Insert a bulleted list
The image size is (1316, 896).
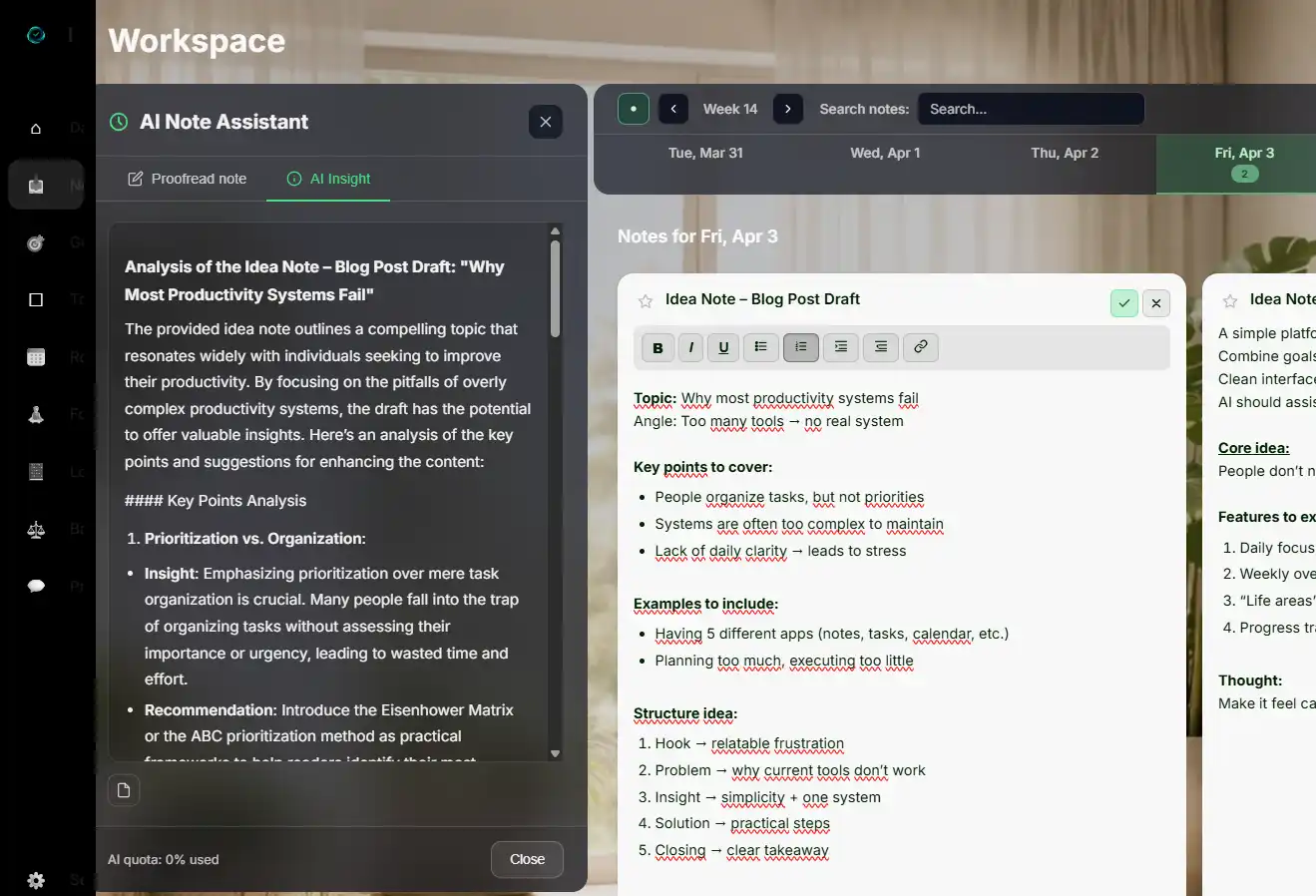click(x=760, y=347)
